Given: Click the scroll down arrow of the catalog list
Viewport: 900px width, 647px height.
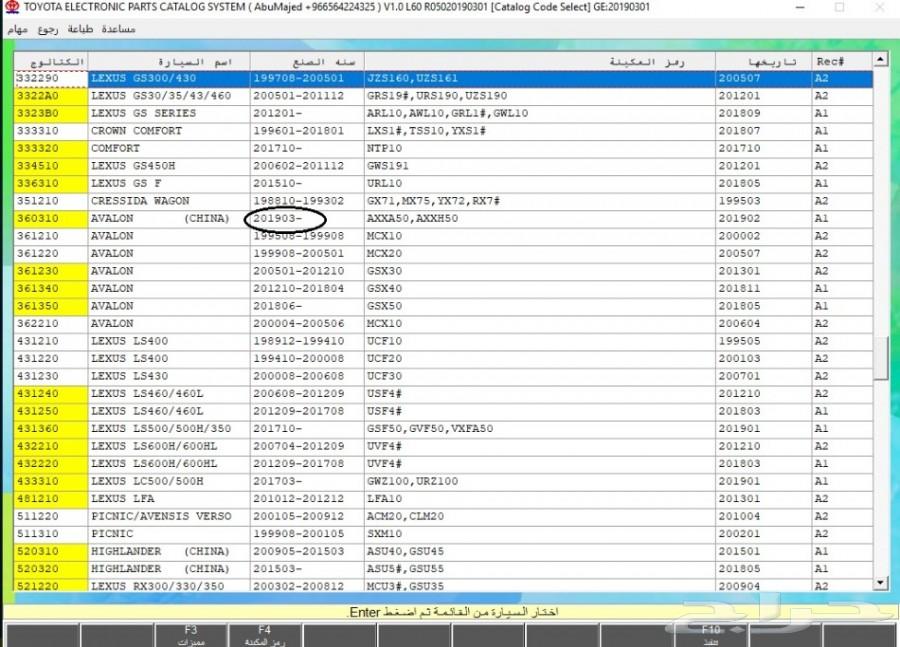Looking at the screenshot, I should click(x=879, y=583).
